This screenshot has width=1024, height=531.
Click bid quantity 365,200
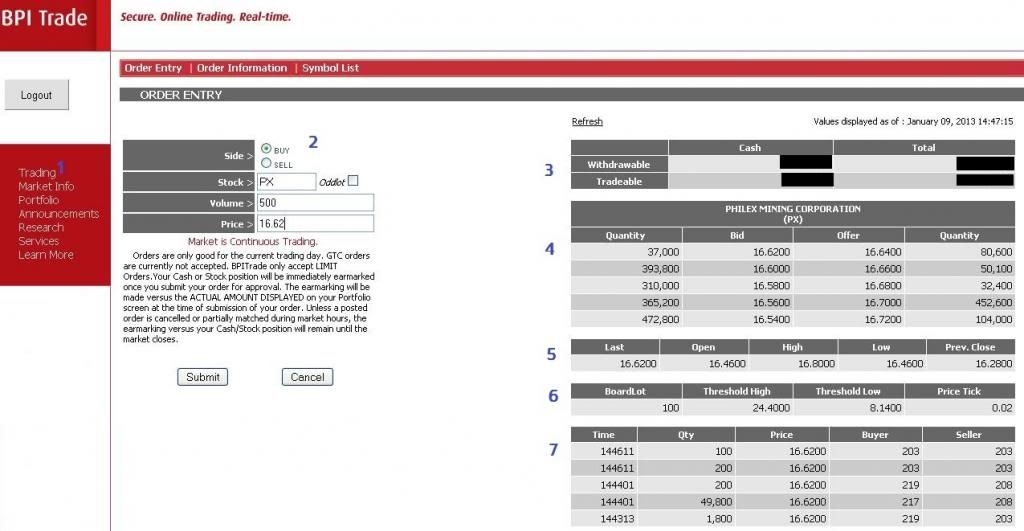coord(660,302)
